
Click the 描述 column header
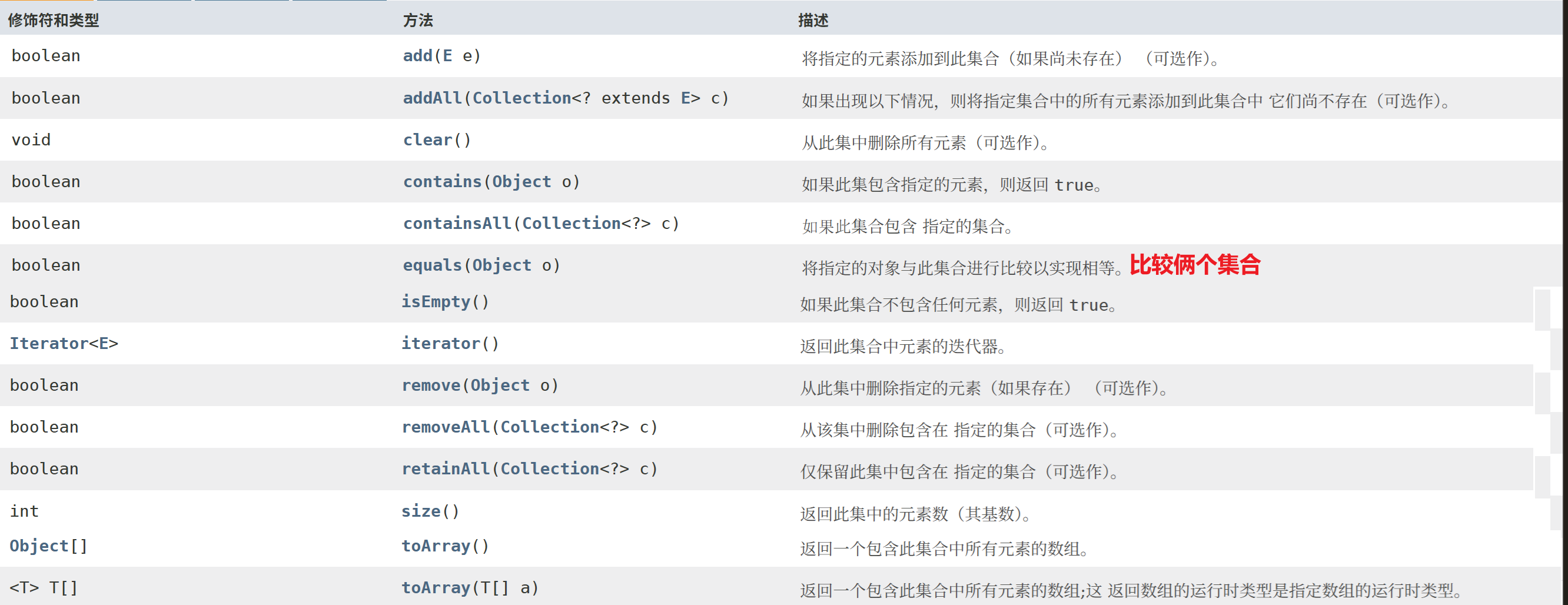pos(813,20)
